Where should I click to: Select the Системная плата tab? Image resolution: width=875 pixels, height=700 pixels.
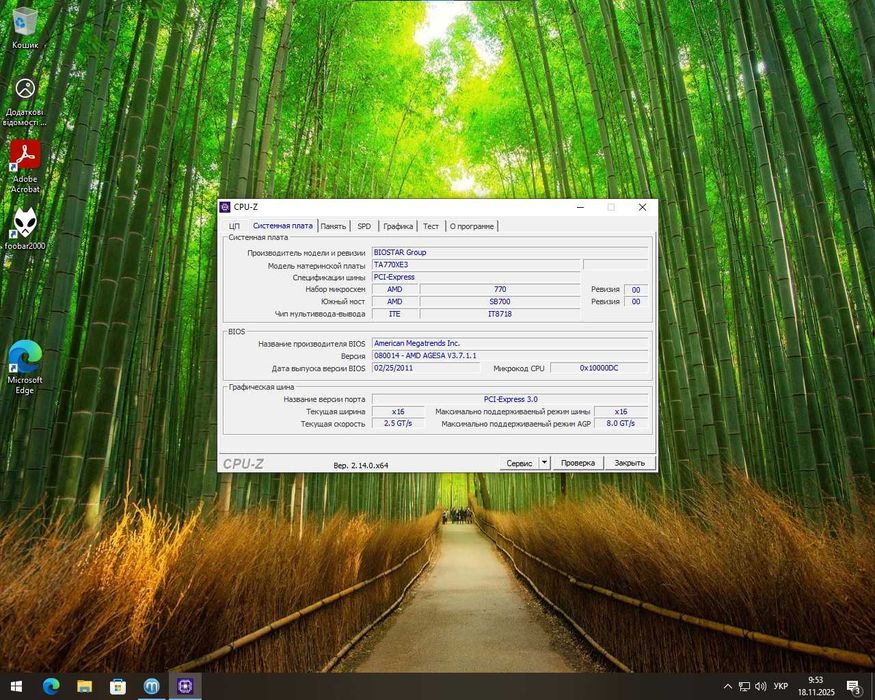pyautogui.click(x=282, y=226)
